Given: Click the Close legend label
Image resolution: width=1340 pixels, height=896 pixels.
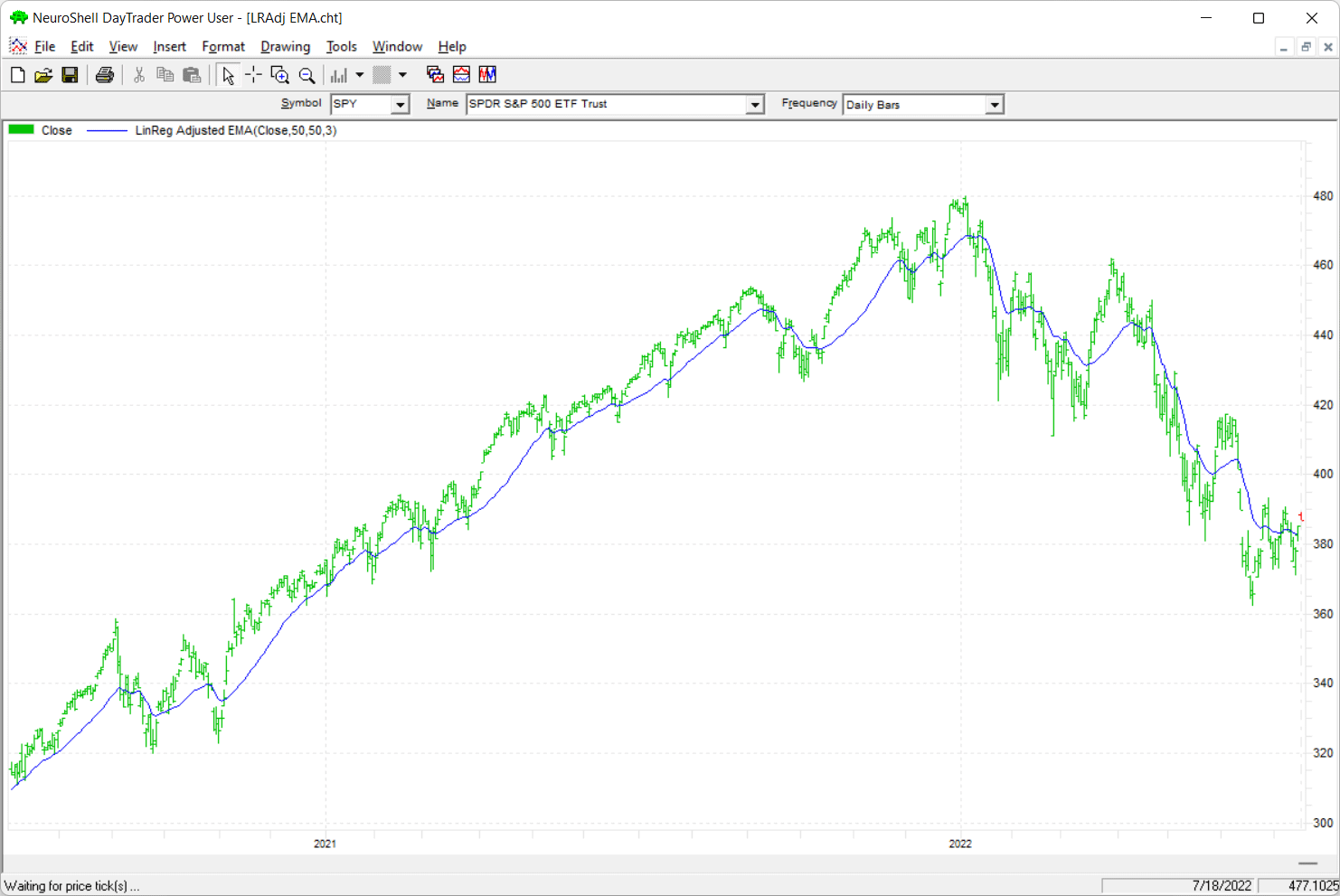Looking at the screenshot, I should click(x=56, y=131).
